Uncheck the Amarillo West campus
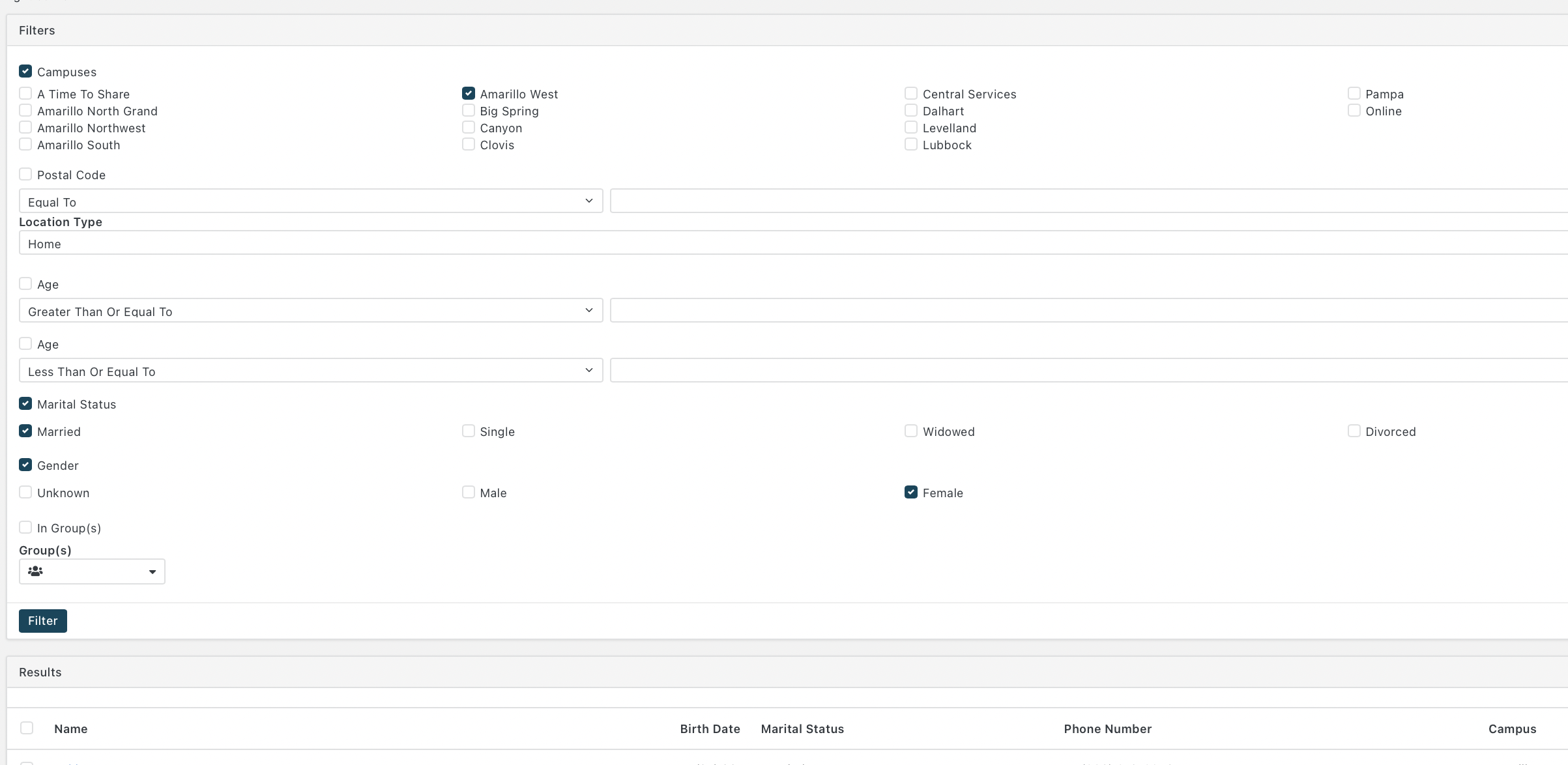Image resolution: width=1568 pixels, height=765 pixels. click(469, 93)
